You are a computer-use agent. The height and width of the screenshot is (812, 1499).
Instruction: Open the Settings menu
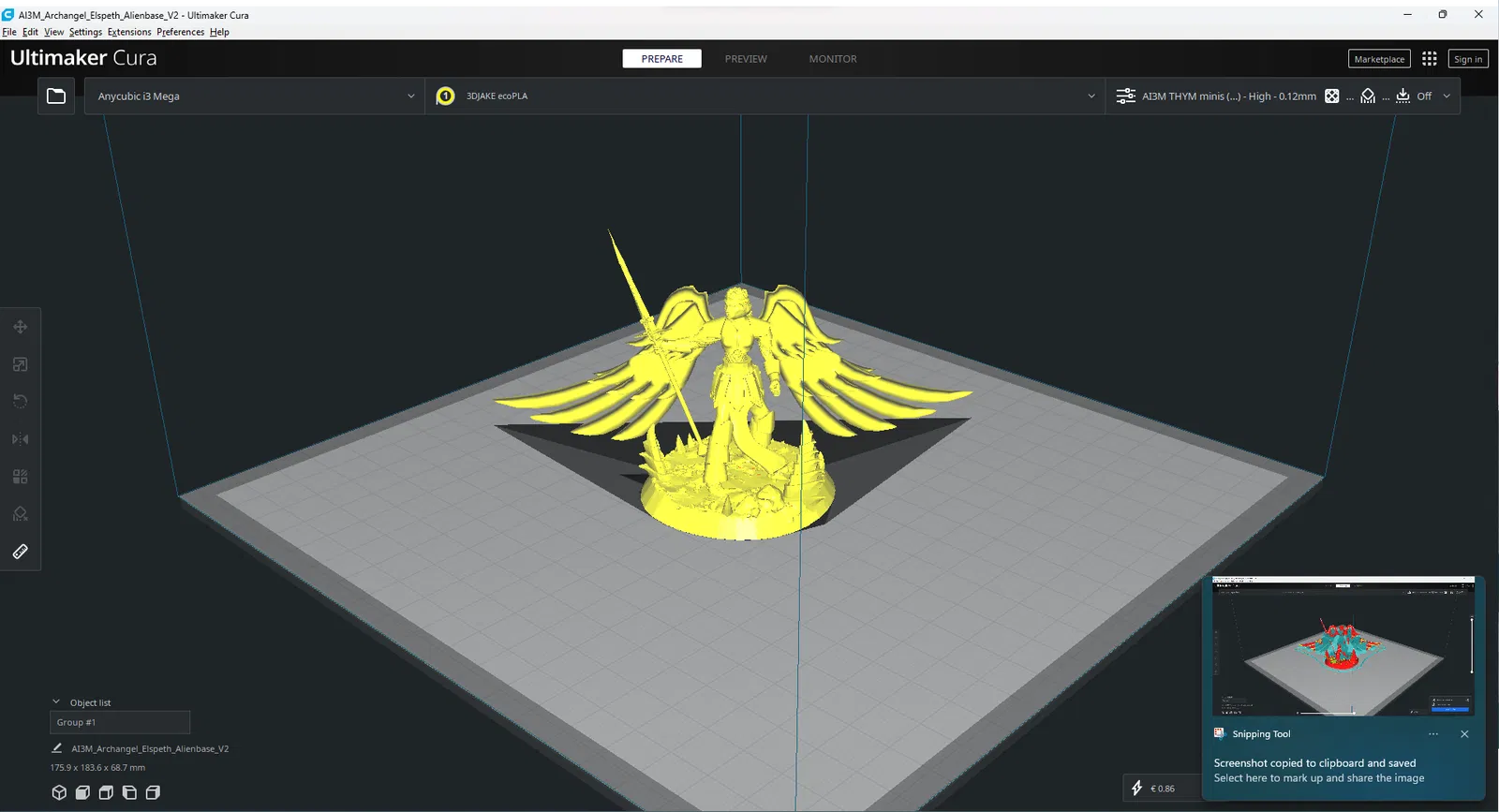point(85,32)
